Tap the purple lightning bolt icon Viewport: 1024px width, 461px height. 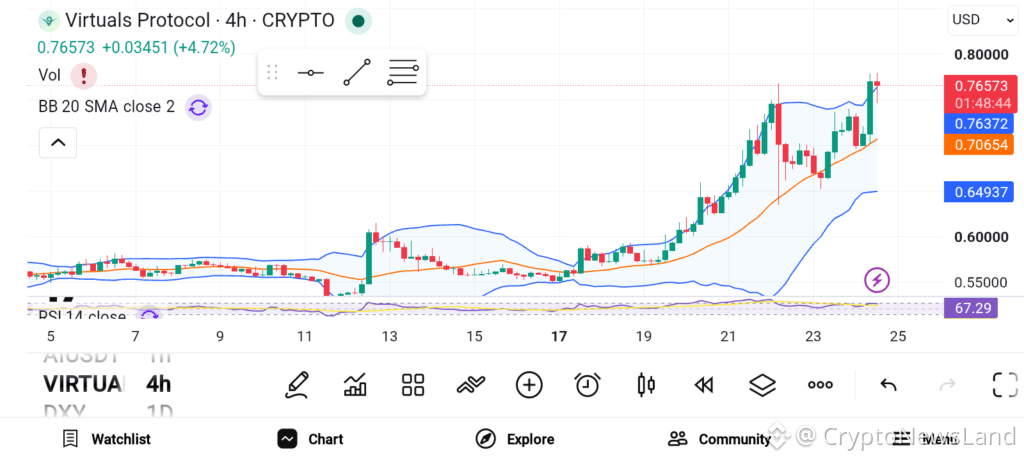877,280
